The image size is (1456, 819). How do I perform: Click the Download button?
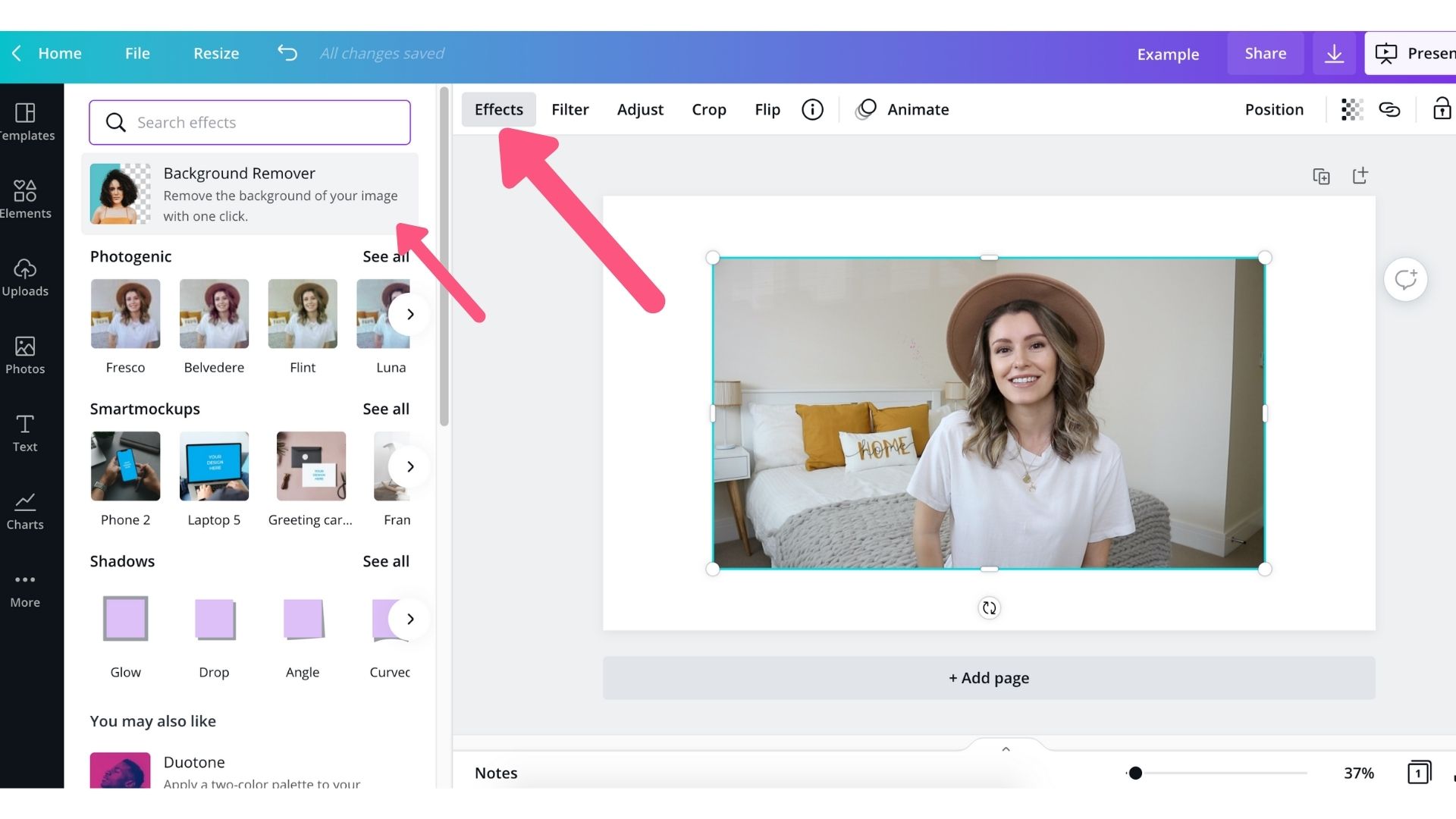pos(1335,53)
